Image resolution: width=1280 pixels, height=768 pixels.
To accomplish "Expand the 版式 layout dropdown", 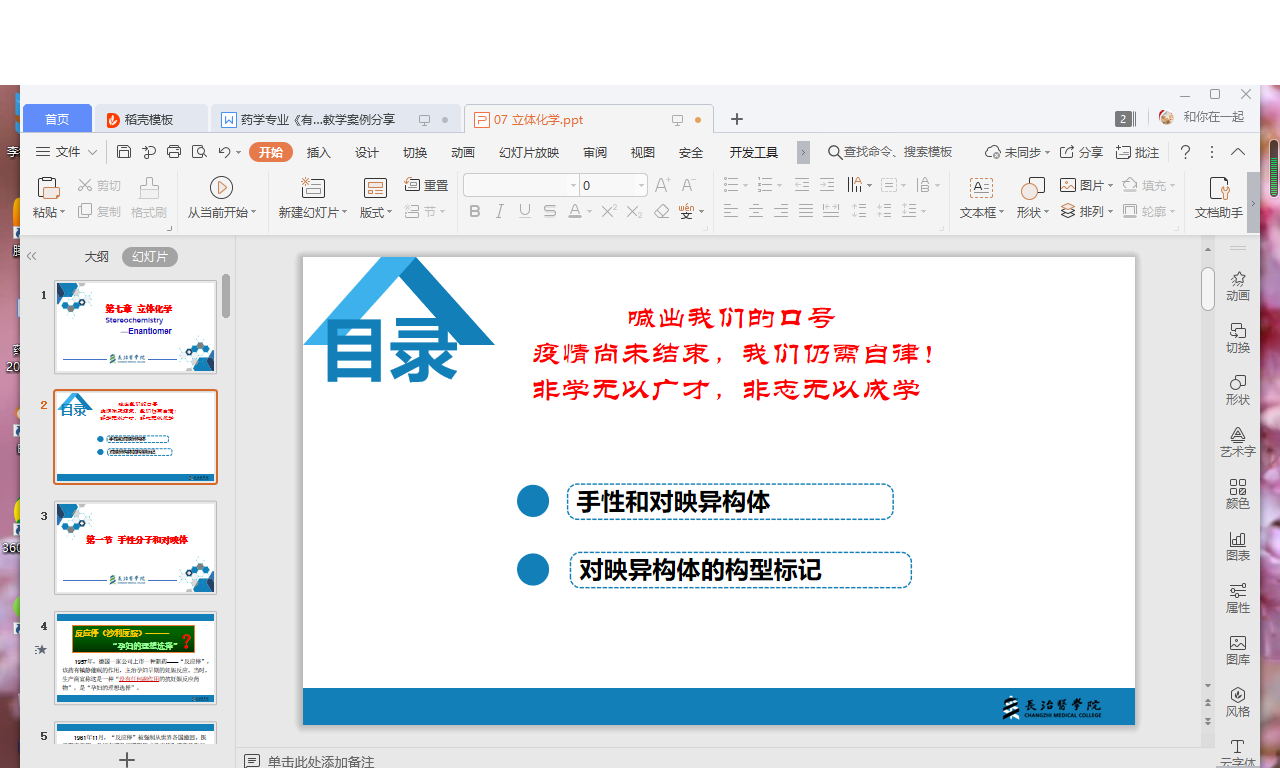I will point(377,212).
